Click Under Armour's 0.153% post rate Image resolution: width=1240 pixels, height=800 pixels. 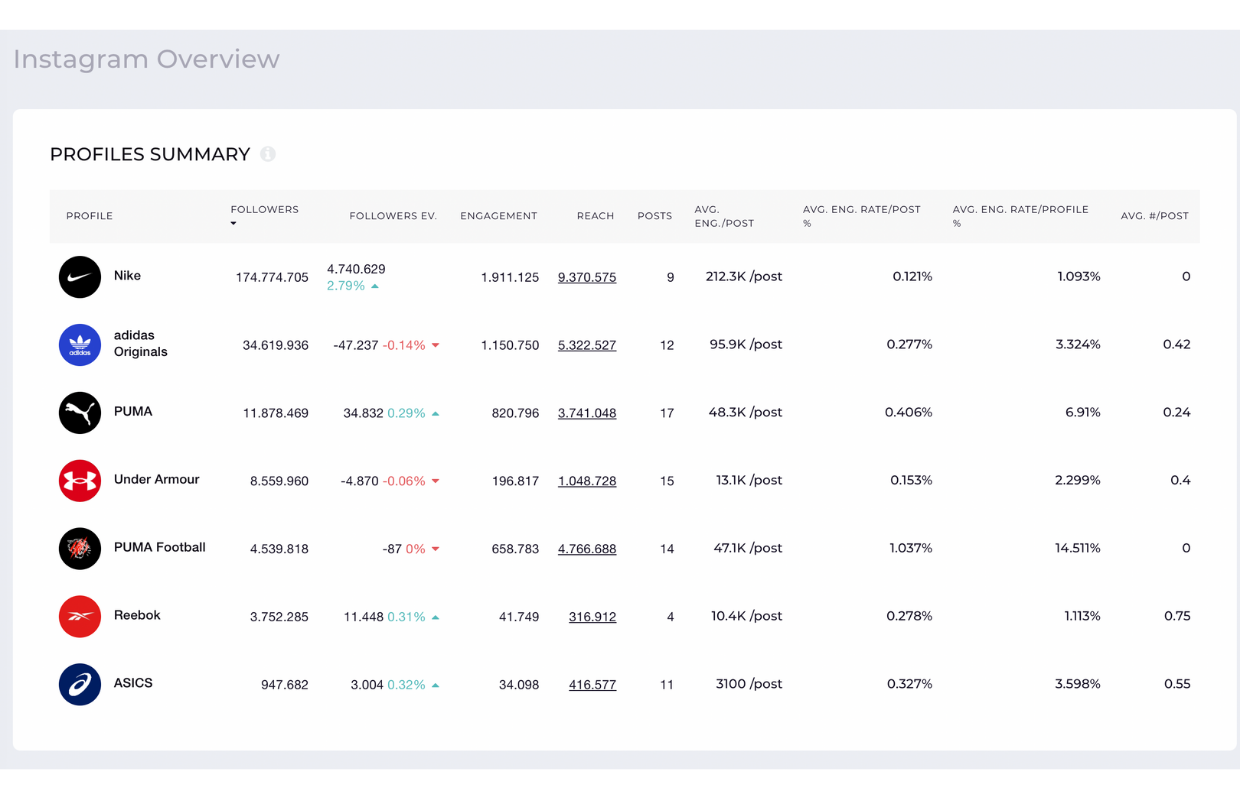pyautogui.click(x=909, y=480)
